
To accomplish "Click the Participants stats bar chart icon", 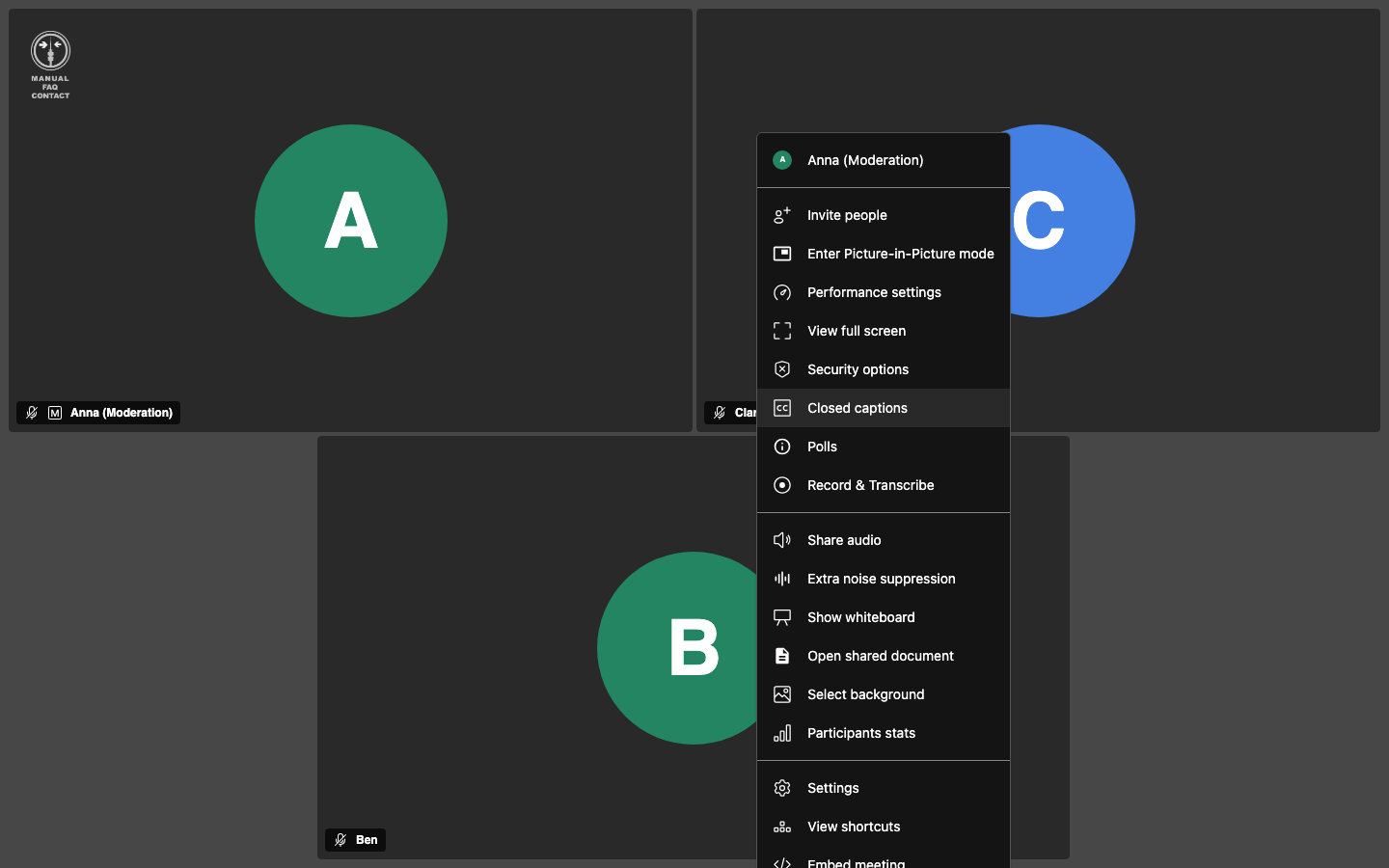I will pos(782,733).
